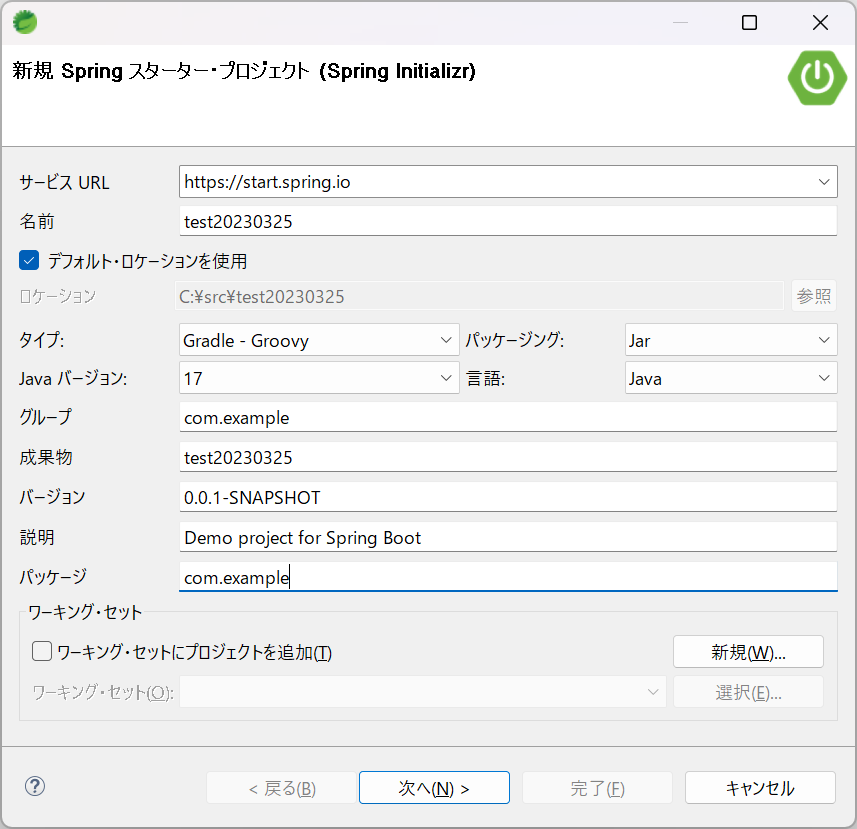Maximize the dialog window

tap(749, 22)
